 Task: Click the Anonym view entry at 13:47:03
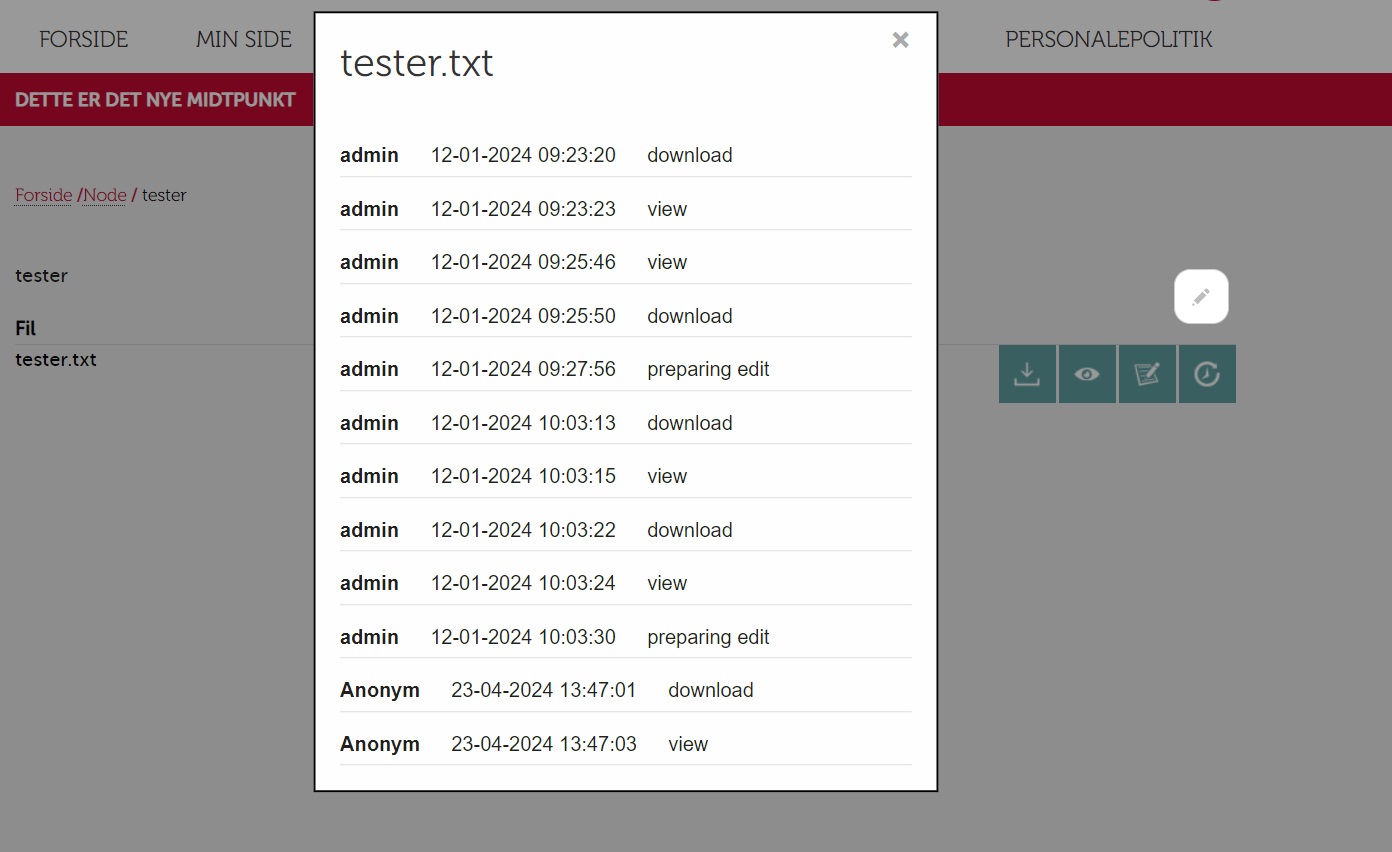click(x=625, y=744)
